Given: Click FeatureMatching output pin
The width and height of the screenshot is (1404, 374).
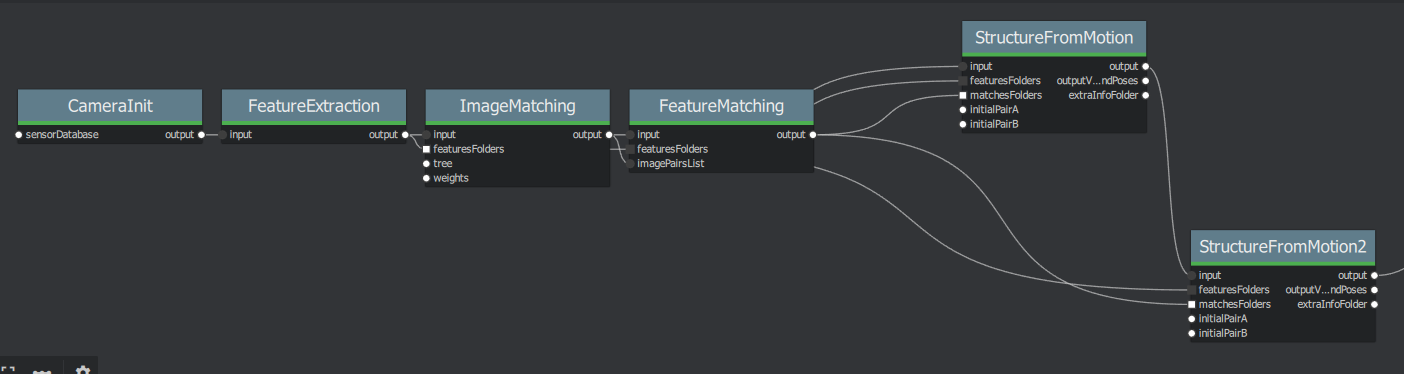Looking at the screenshot, I should 813,134.
